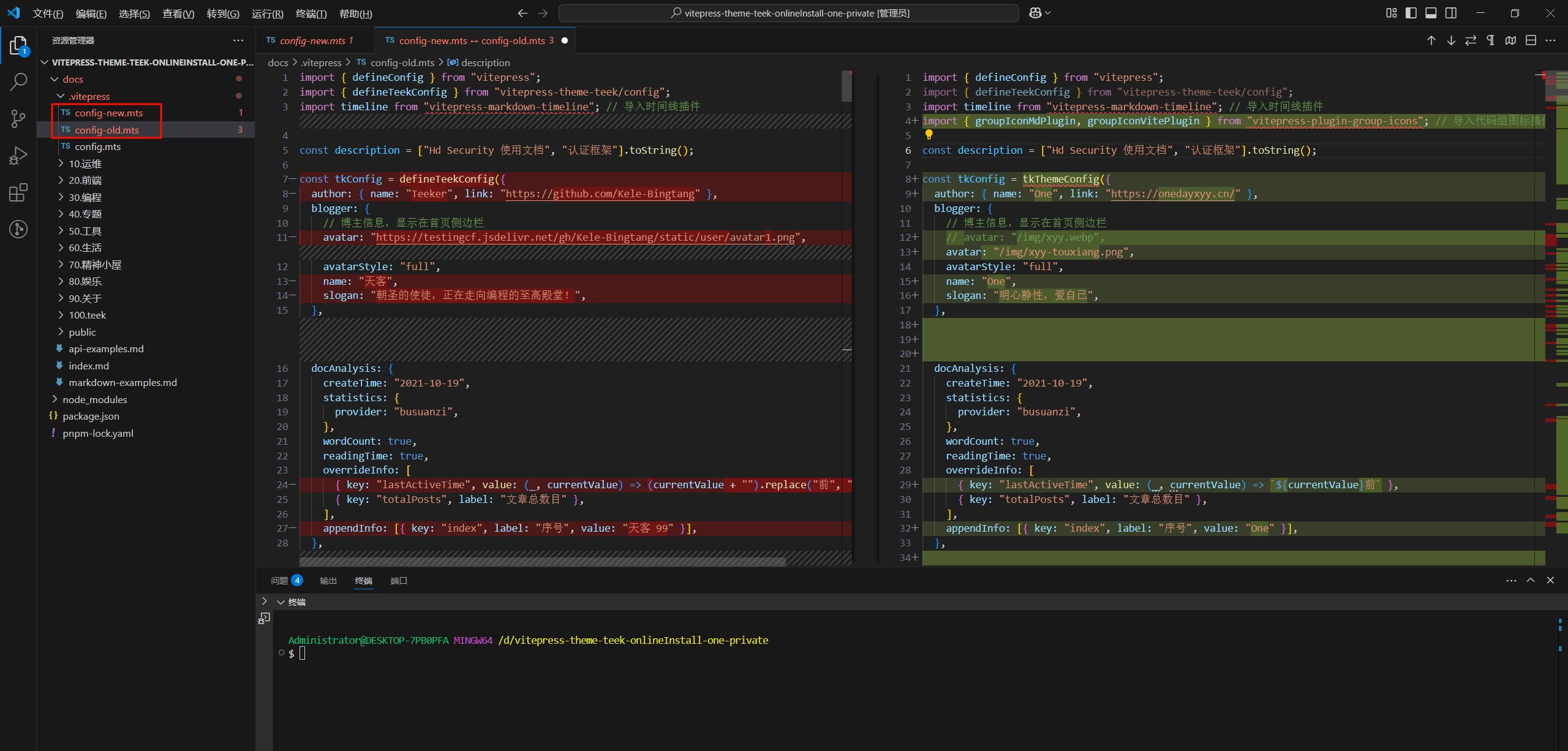Expand the 20.前端 folder
The width and height of the screenshot is (1568, 751).
pos(61,180)
